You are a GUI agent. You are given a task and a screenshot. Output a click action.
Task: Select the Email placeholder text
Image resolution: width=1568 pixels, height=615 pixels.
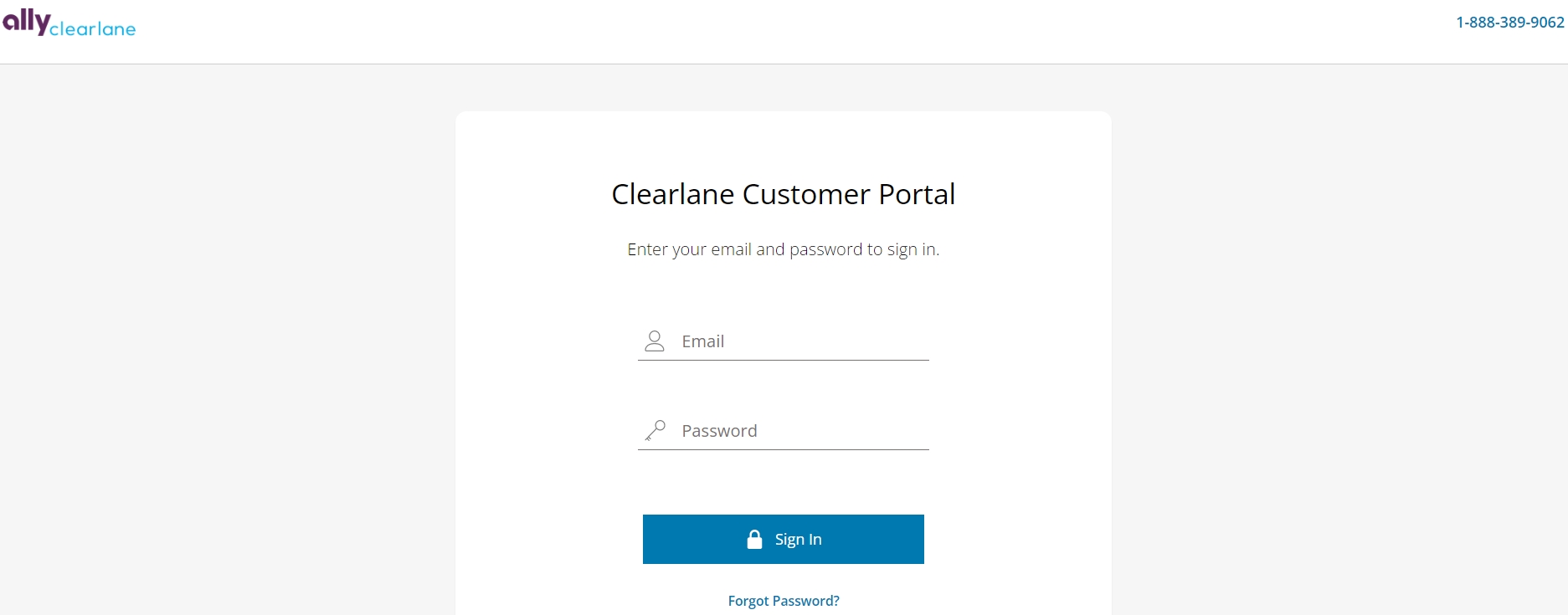tap(702, 341)
